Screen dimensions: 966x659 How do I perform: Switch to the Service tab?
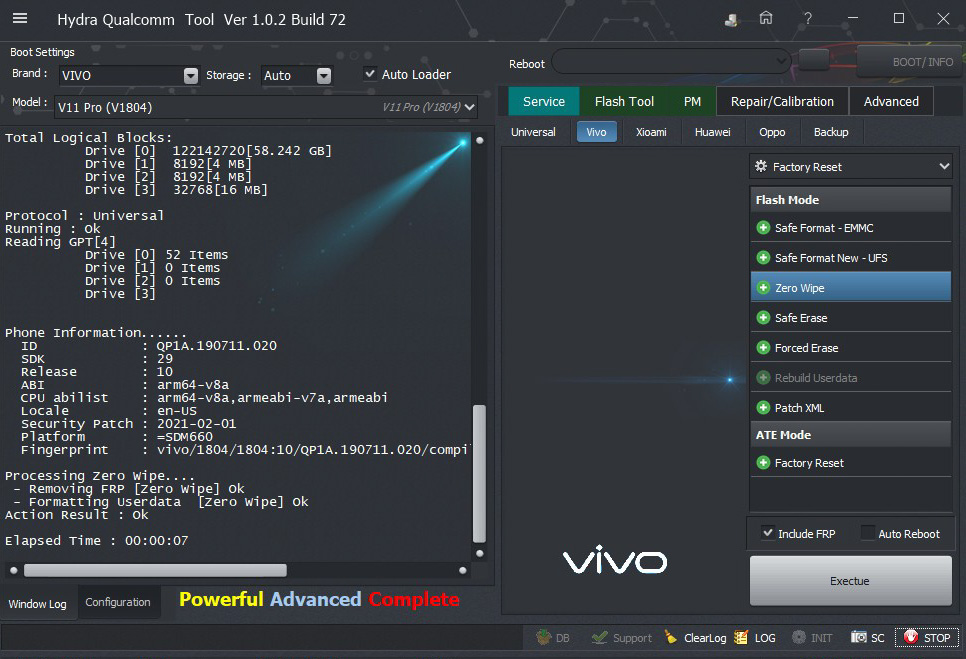click(x=544, y=101)
